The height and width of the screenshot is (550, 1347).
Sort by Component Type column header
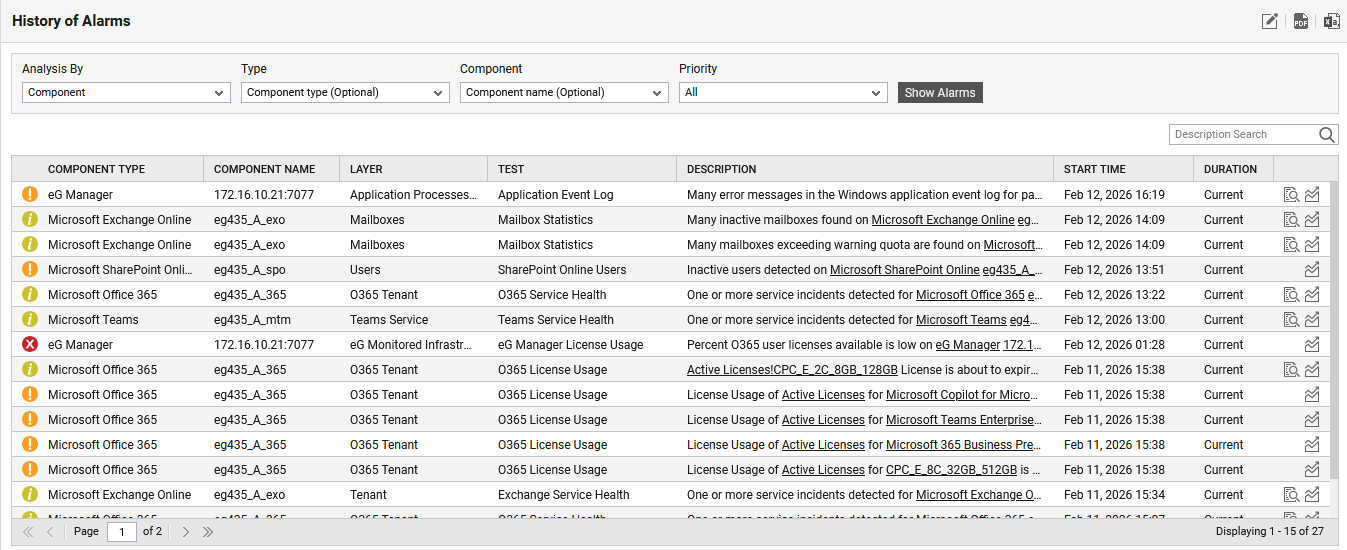click(x=96, y=169)
